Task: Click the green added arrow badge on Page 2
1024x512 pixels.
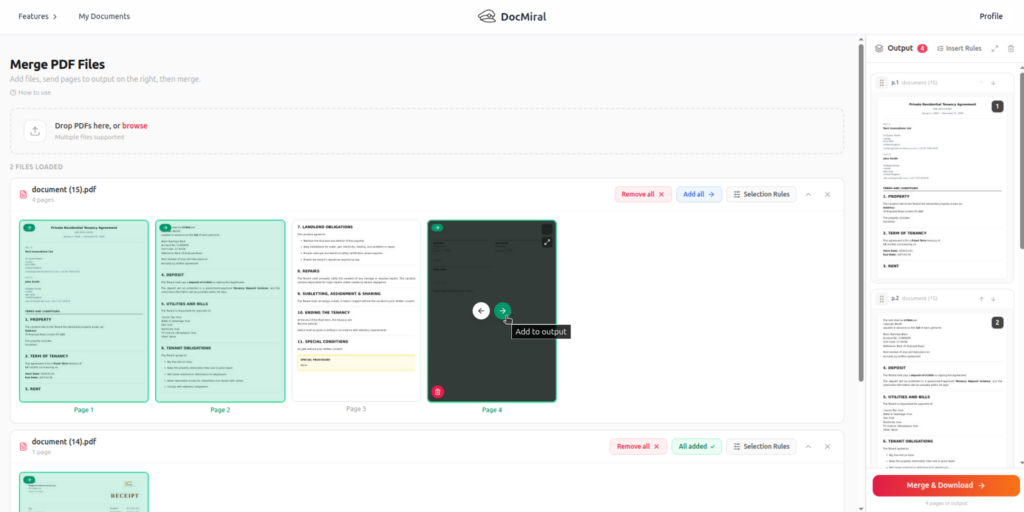Action: [x=166, y=227]
